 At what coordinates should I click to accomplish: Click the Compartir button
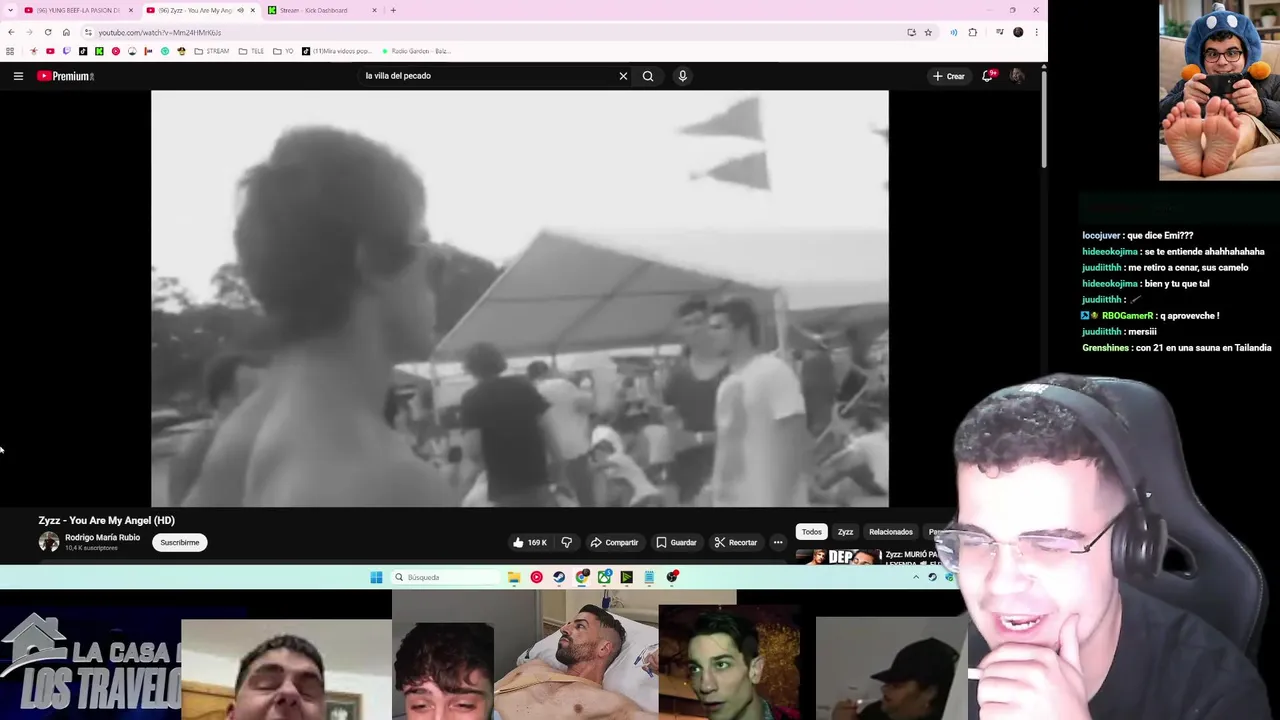point(614,543)
